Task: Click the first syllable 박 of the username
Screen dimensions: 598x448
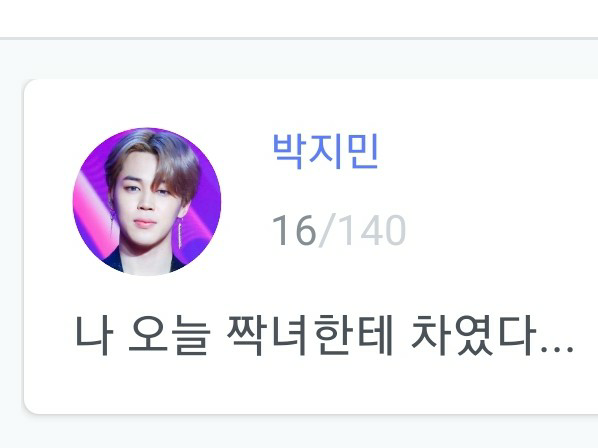Action: tap(288, 151)
